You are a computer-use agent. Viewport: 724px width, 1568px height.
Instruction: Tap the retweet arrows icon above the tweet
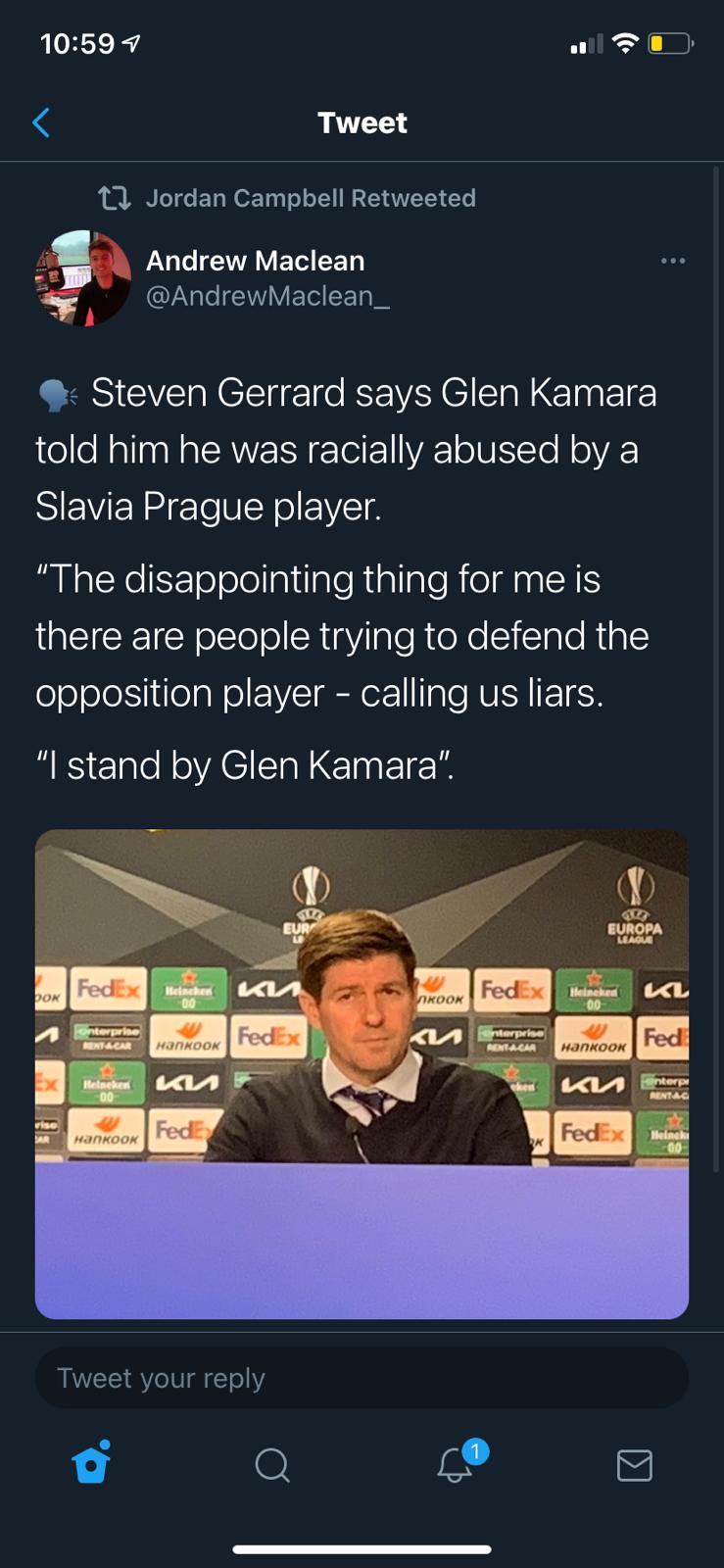tap(115, 198)
